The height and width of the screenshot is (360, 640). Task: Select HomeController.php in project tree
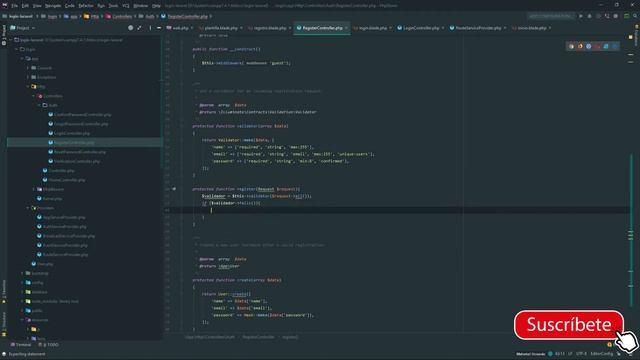point(64,180)
